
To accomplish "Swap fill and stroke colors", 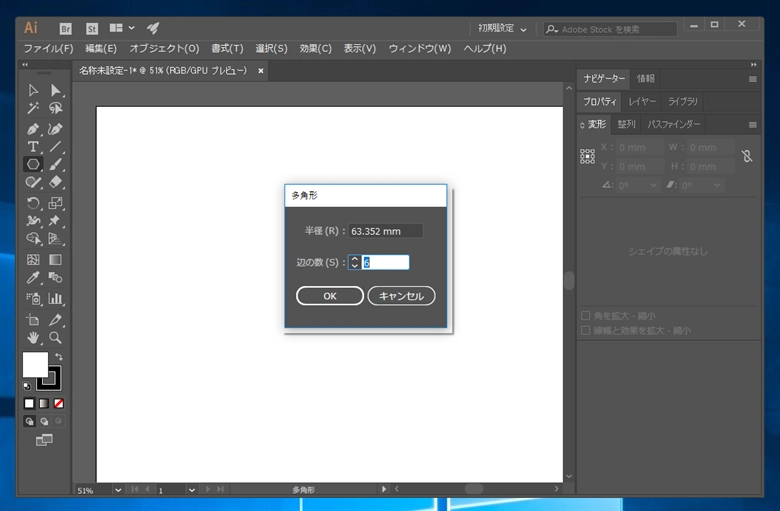I will tap(59, 356).
